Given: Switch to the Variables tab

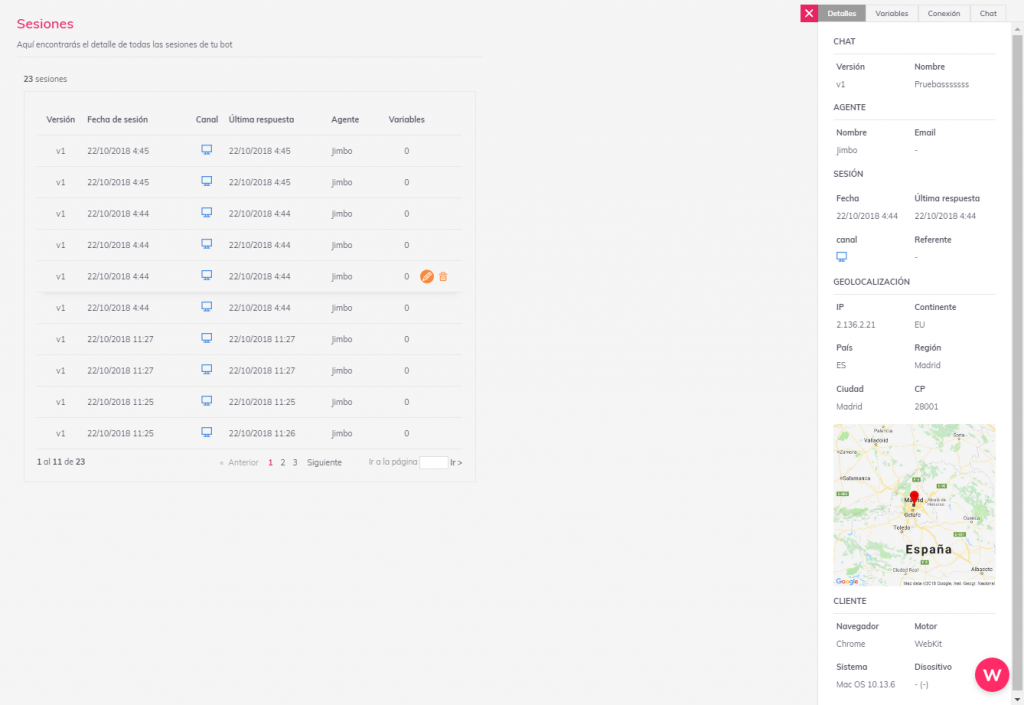Looking at the screenshot, I should (x=891, y=13).
